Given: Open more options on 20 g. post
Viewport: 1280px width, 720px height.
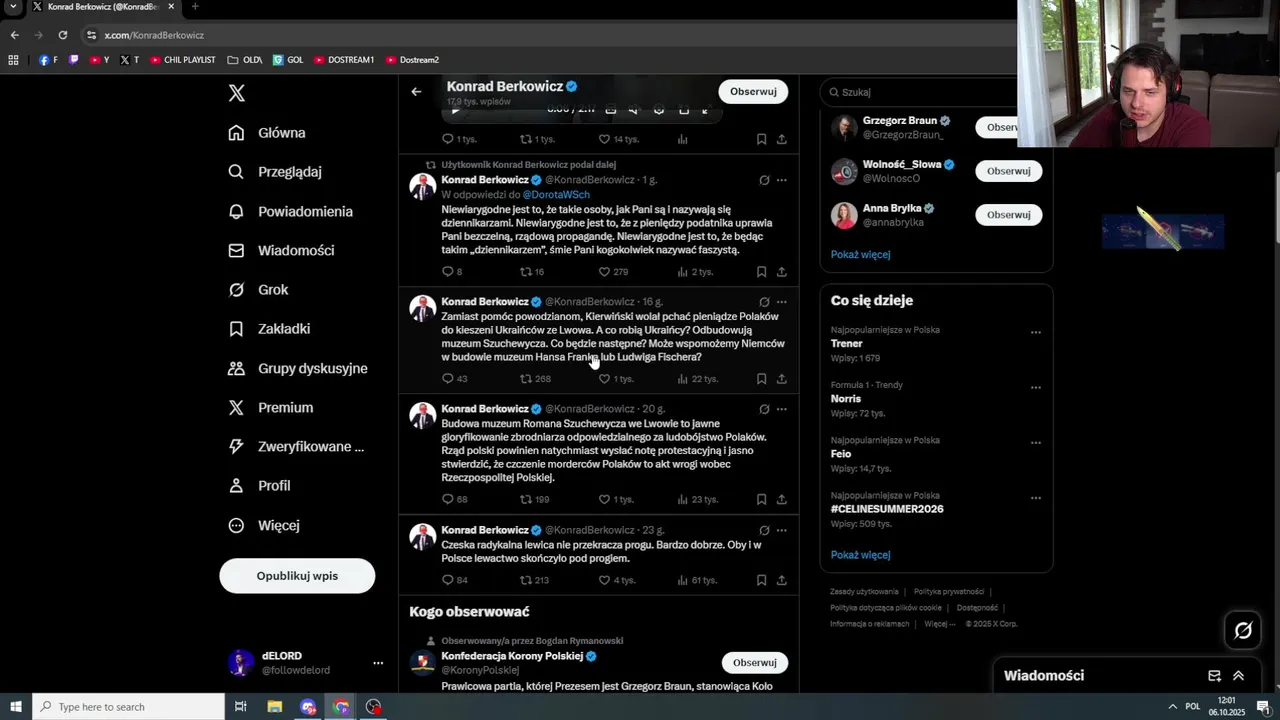Looking at the screenshot, I should [782, 409].
